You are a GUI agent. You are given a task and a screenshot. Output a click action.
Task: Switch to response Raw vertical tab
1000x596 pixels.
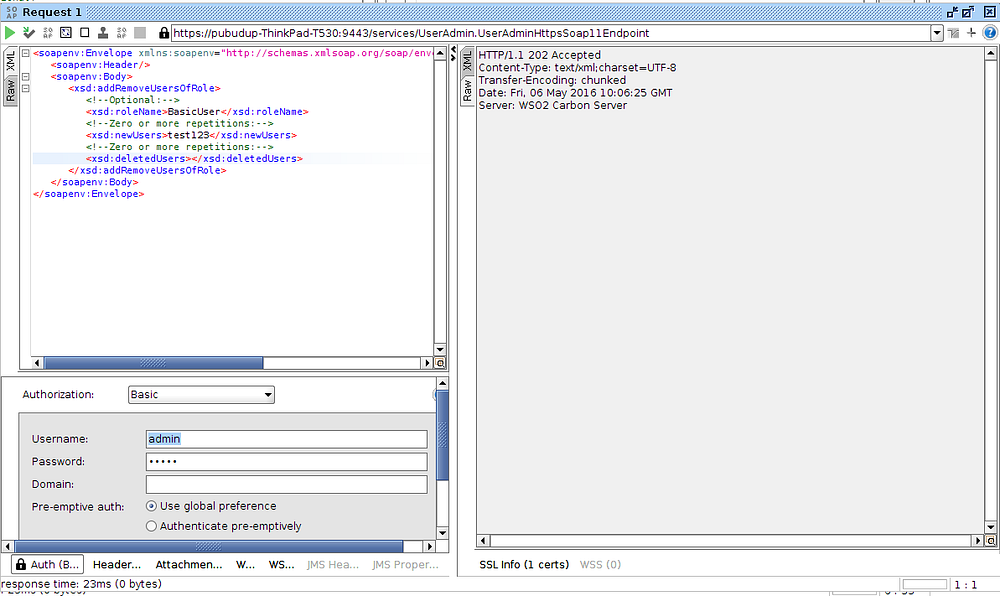point(467,91)
